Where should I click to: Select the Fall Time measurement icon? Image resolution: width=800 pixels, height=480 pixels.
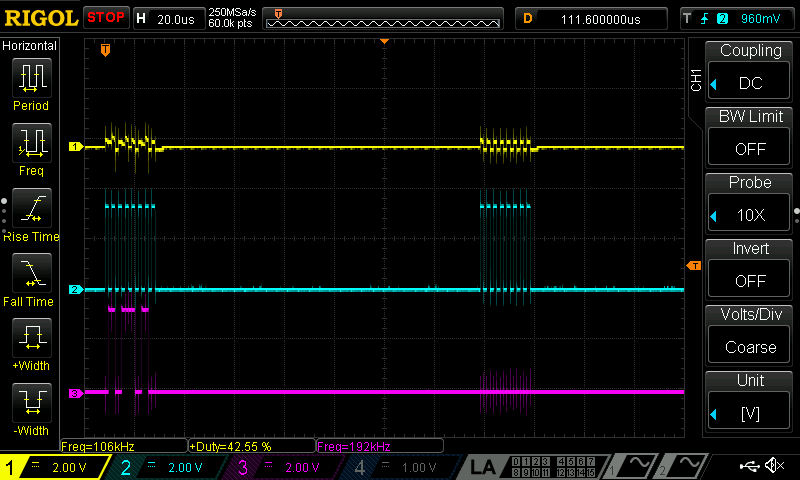[x=32, y=272]
